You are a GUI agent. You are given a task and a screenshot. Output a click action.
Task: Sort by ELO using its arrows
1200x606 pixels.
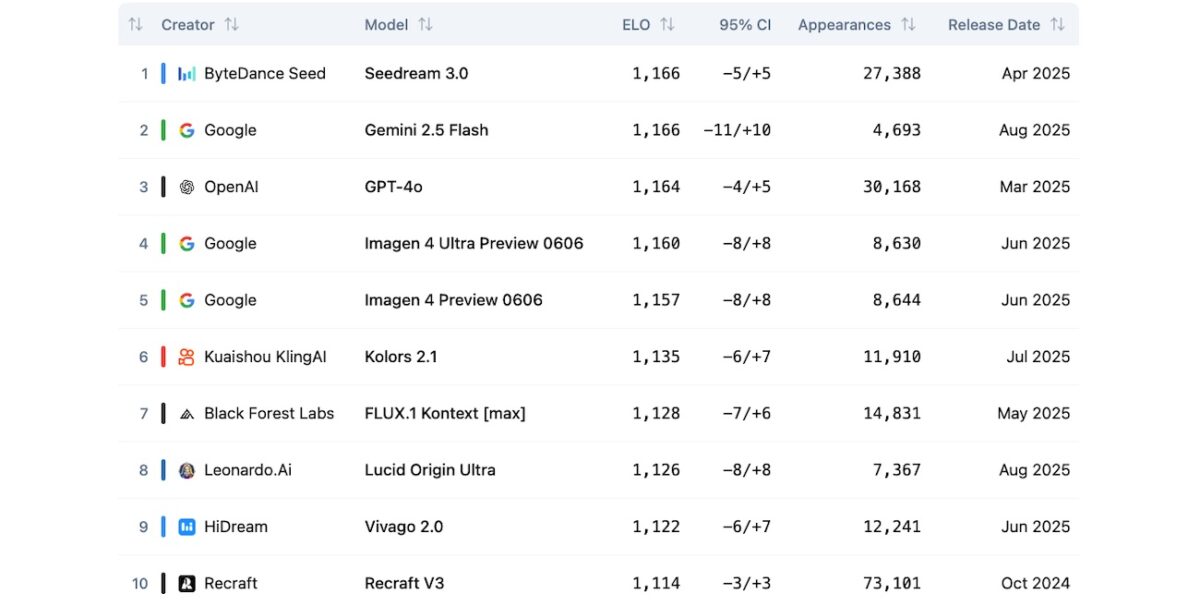click(667, 24)
